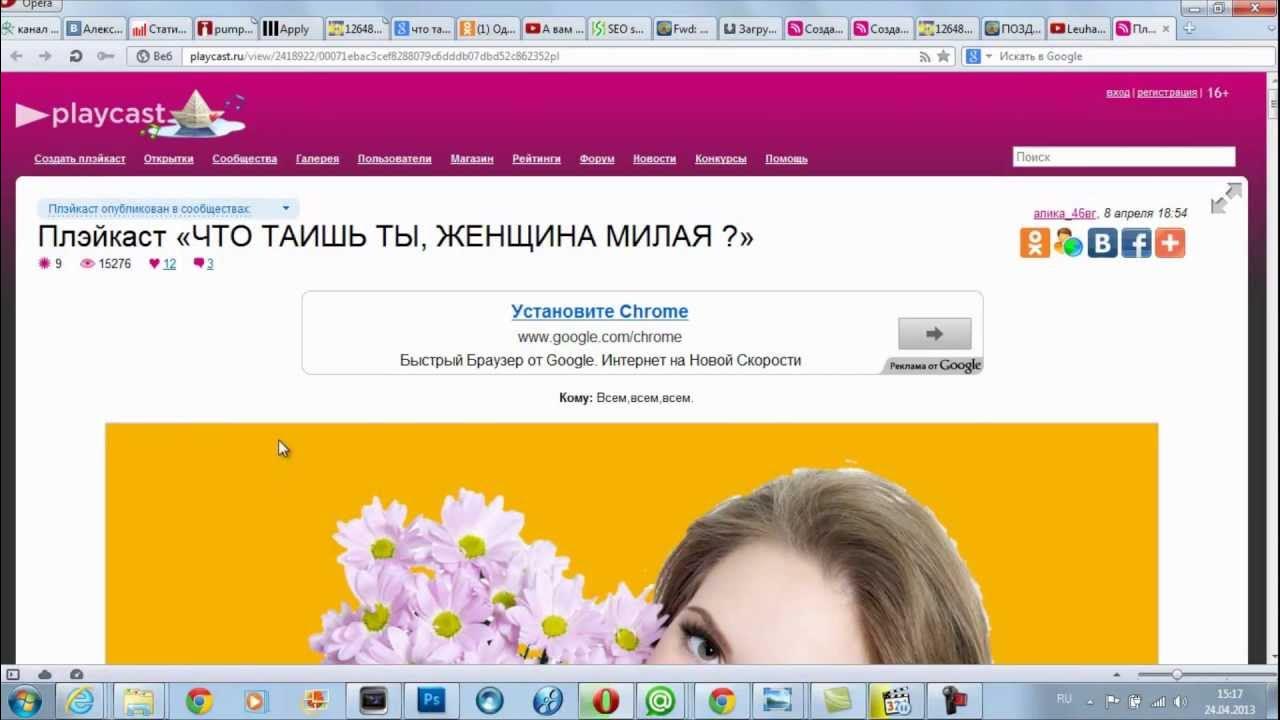Image resolution: width=1280 pixels, height=720 pixels.
Task: Click the browser back arrow
Action: (x=16, y=56)
